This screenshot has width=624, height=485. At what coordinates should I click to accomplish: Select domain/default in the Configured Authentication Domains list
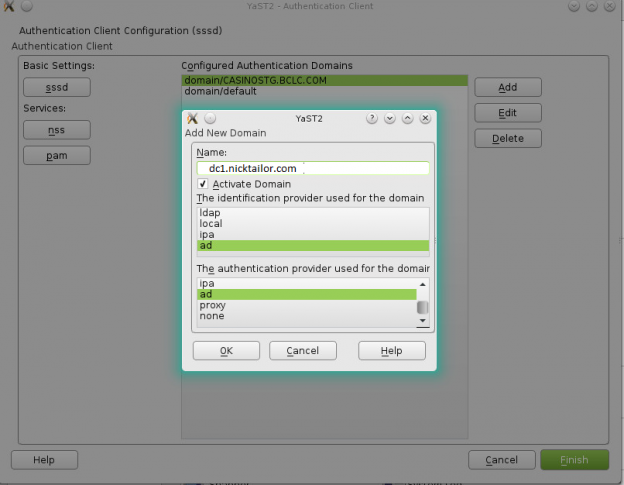click(220, 91)
